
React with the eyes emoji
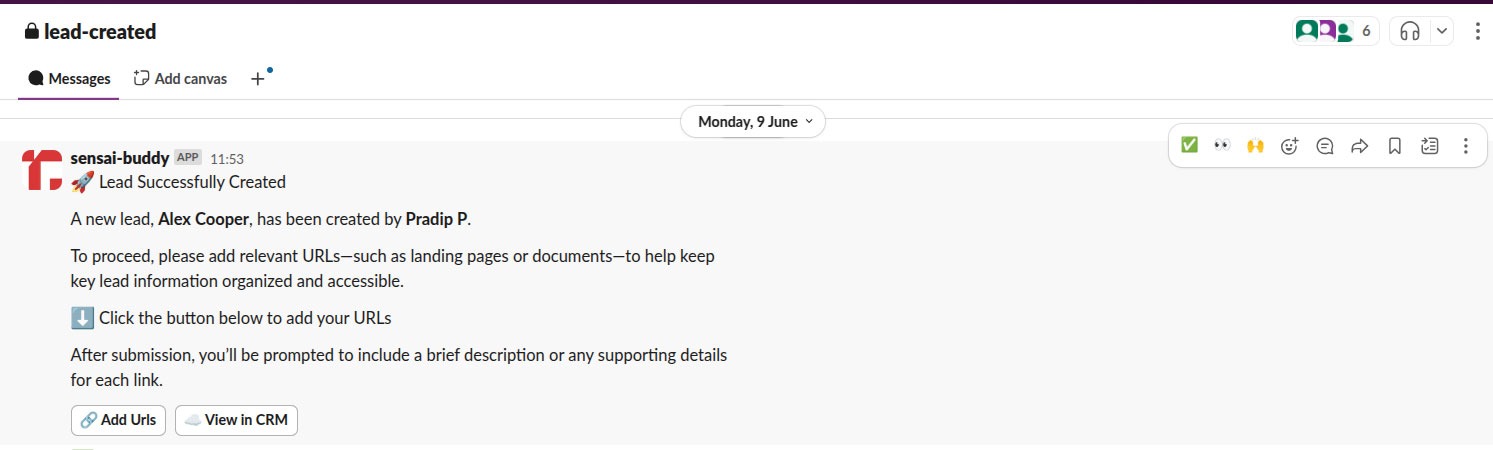tap(1221, 146)
